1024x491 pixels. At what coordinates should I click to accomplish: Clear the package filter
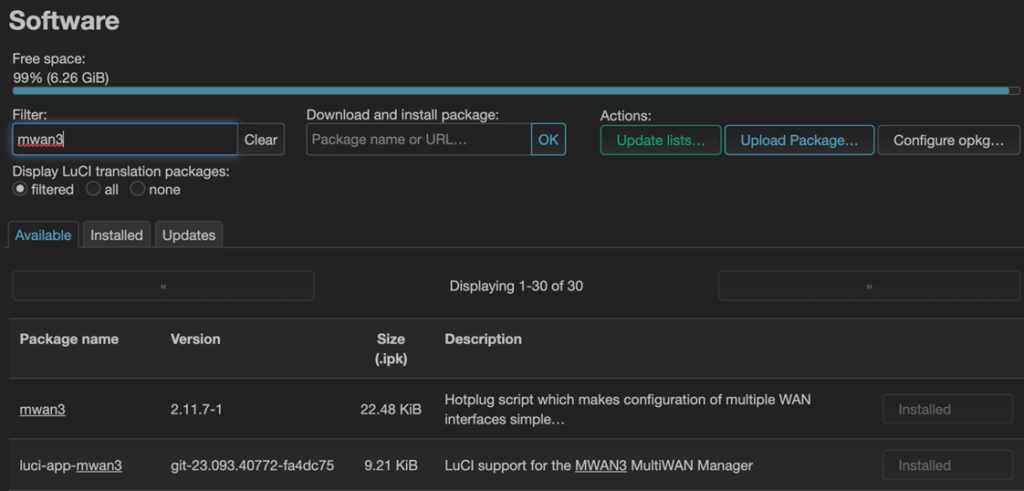pos(261,140)
